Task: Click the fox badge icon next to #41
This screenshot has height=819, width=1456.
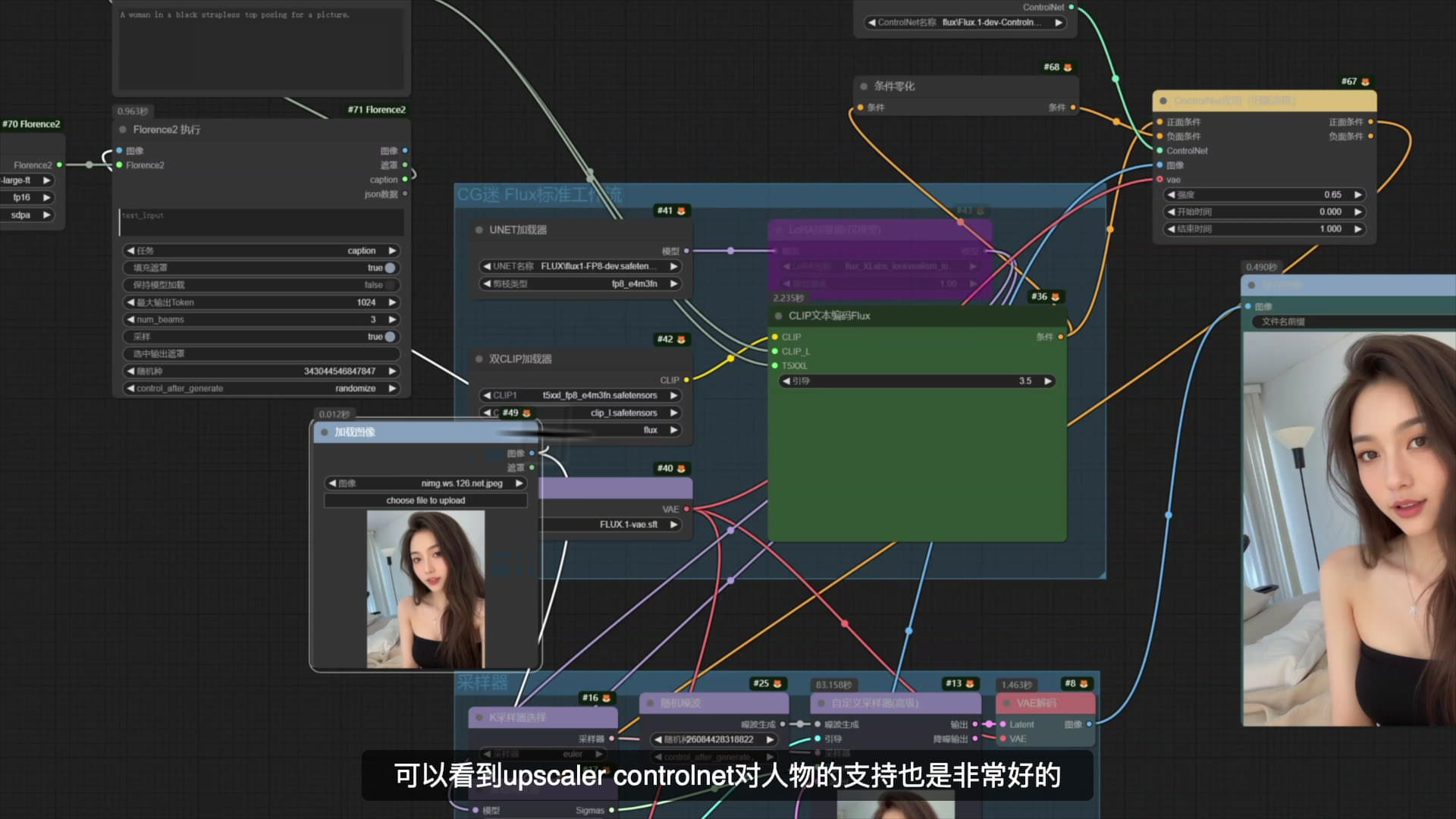Action: (681, 211)
